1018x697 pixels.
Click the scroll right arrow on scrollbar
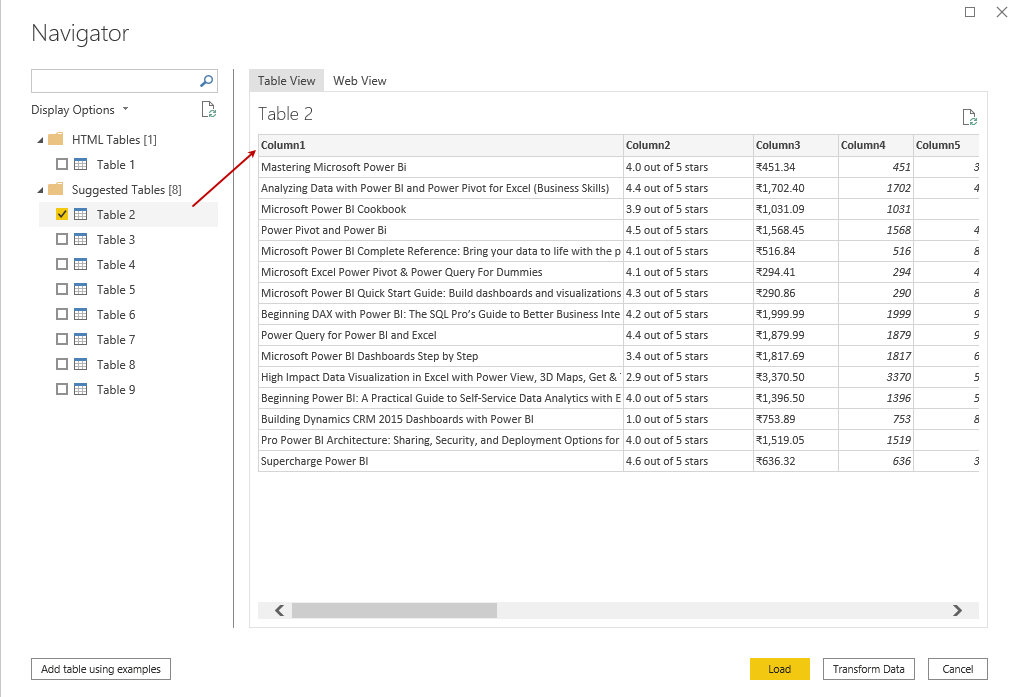(x=957, y=610)
